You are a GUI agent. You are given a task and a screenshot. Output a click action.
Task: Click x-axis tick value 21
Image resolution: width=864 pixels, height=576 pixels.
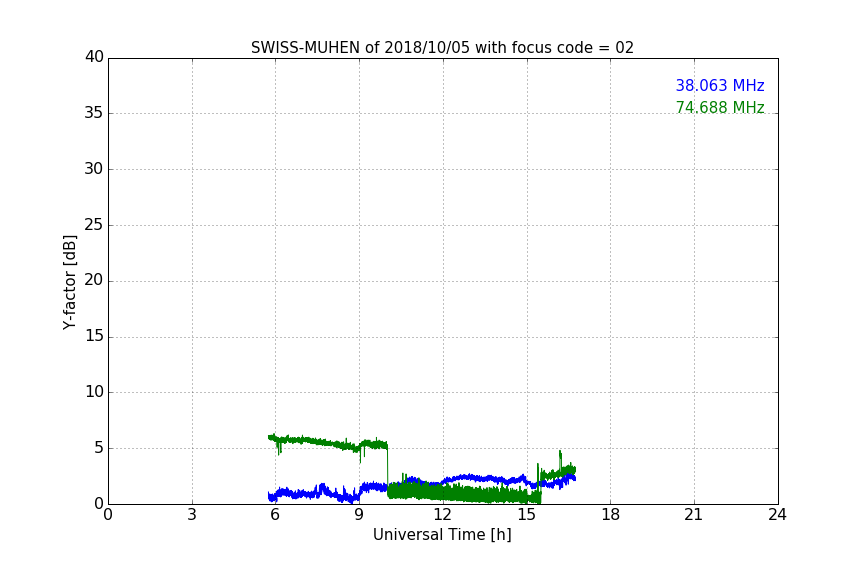click(x=694, y=515)
